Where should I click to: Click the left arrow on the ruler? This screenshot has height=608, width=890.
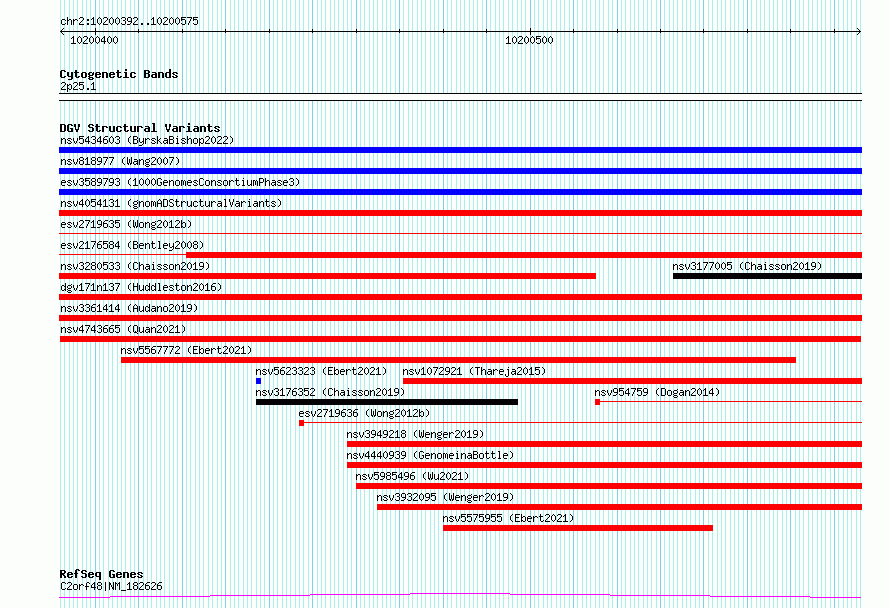tap(62, 32)
